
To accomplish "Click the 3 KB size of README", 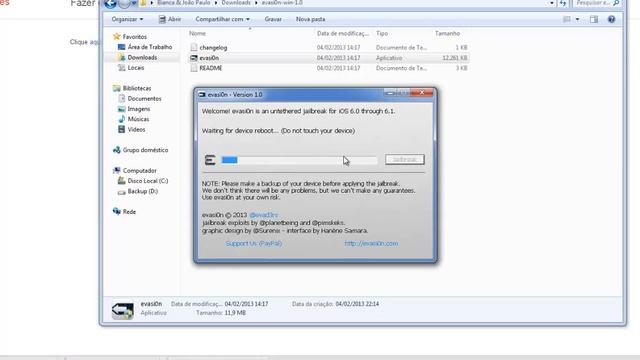I will [461, 68].
